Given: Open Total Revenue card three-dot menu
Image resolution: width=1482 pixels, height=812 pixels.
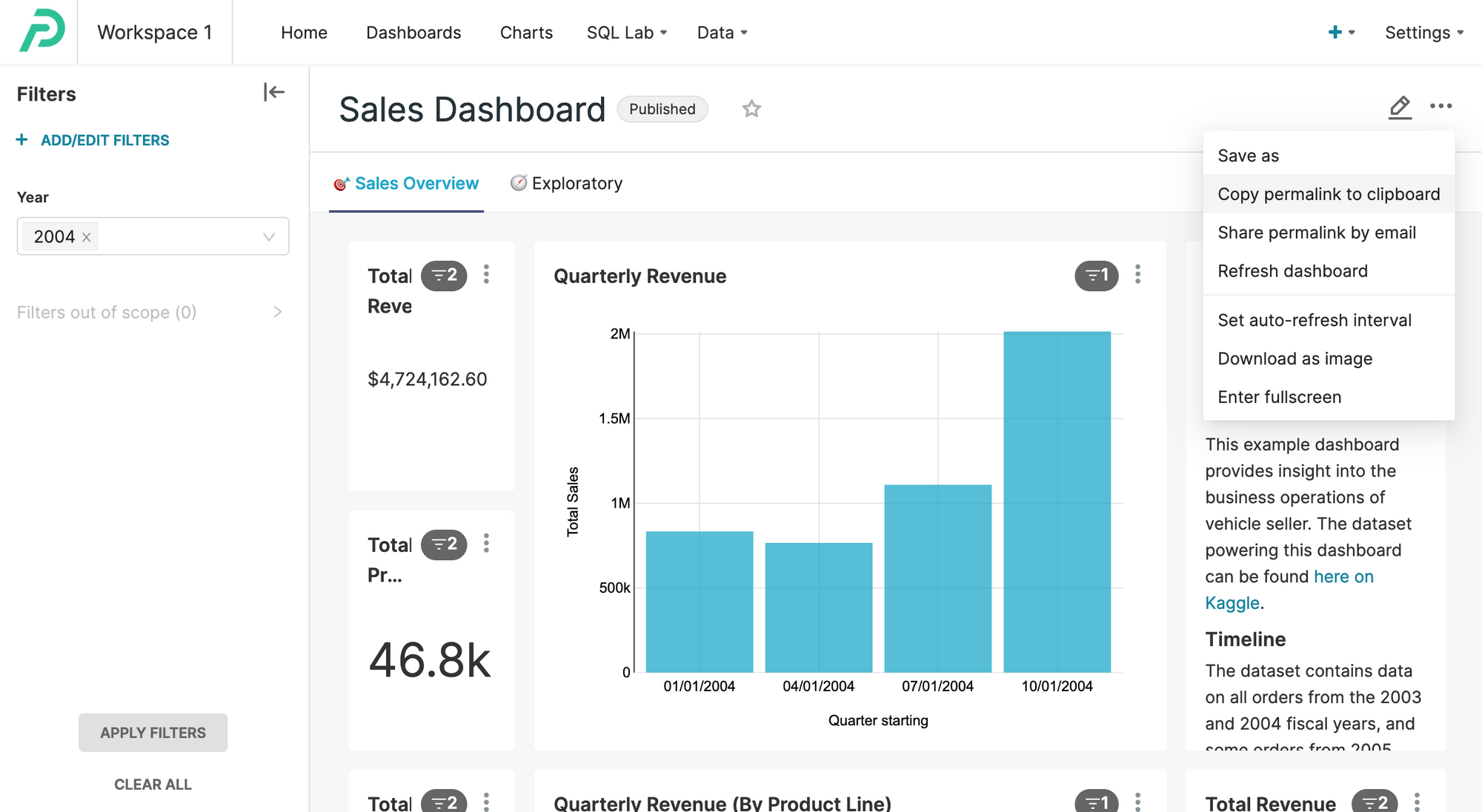Looking at the screenshot, I should pyautogui.click(x=486, y=275).
